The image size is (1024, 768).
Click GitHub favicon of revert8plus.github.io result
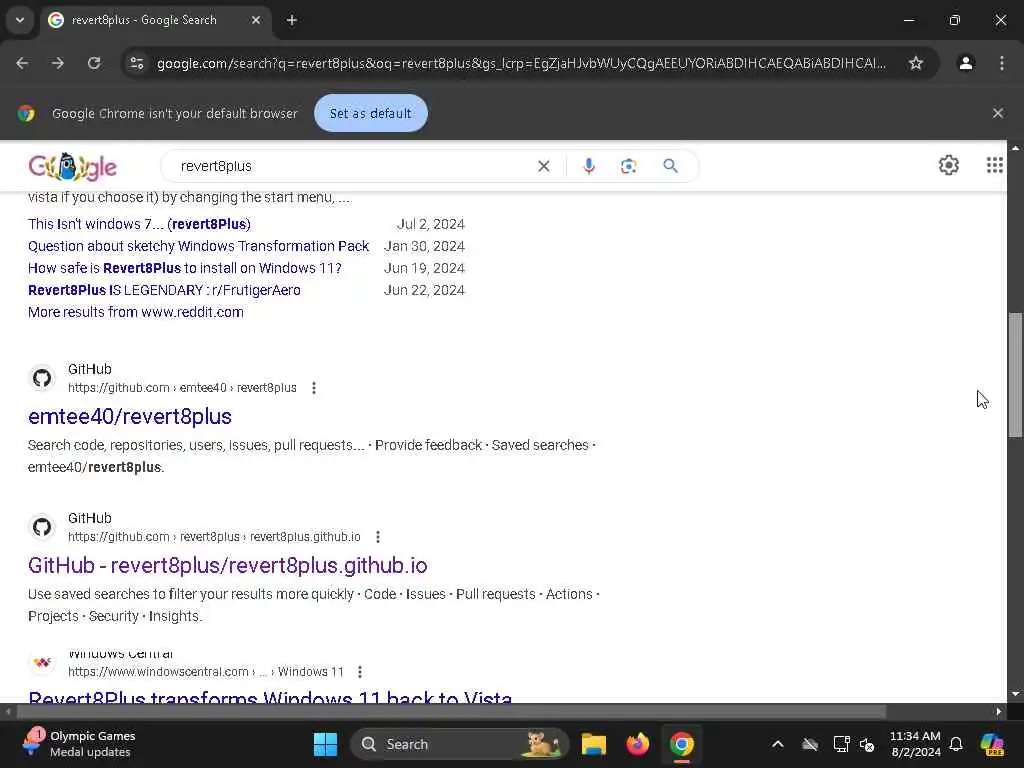(x=42, y=527)
